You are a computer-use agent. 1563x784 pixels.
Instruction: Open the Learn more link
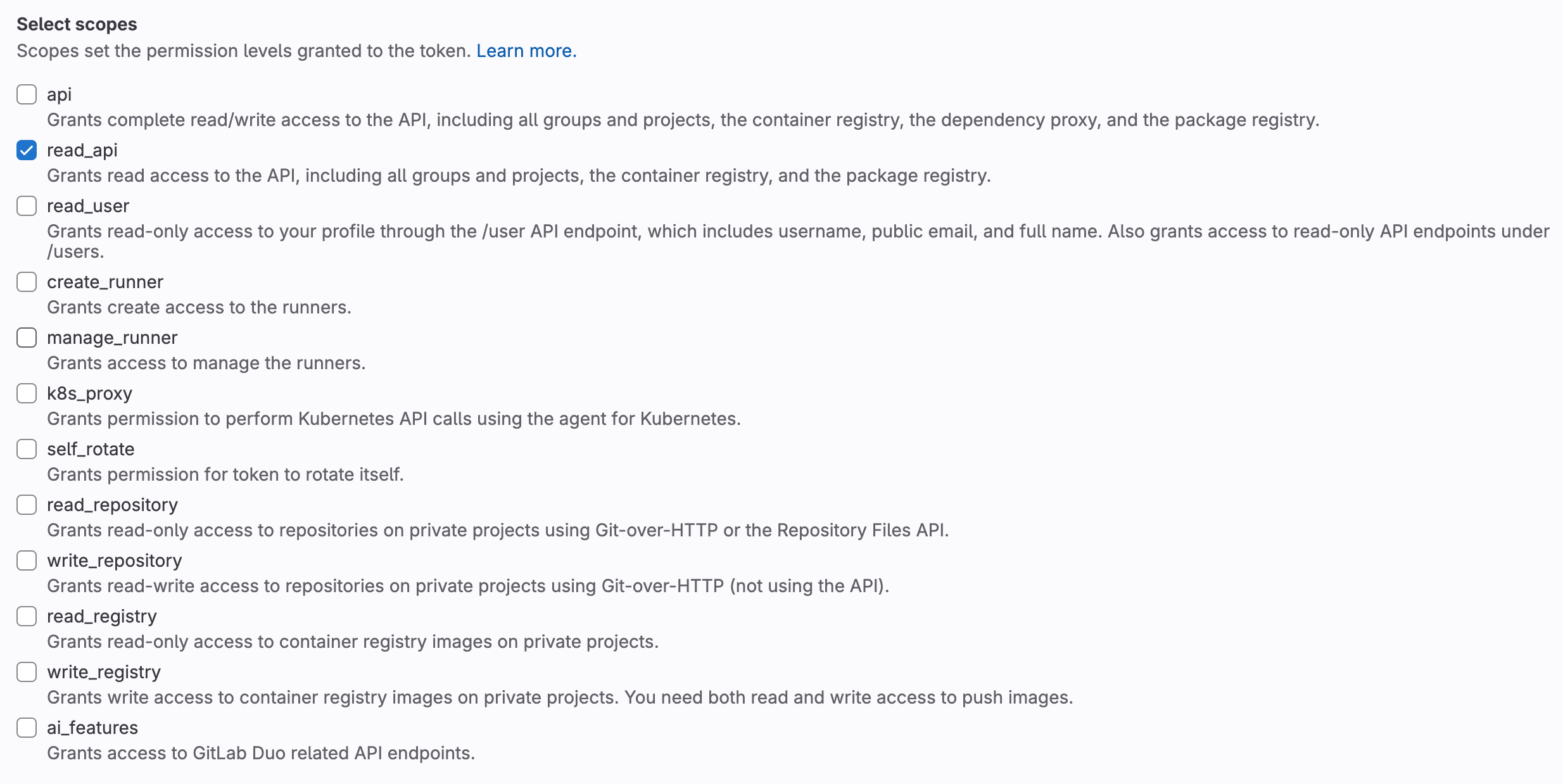point(526,51)
